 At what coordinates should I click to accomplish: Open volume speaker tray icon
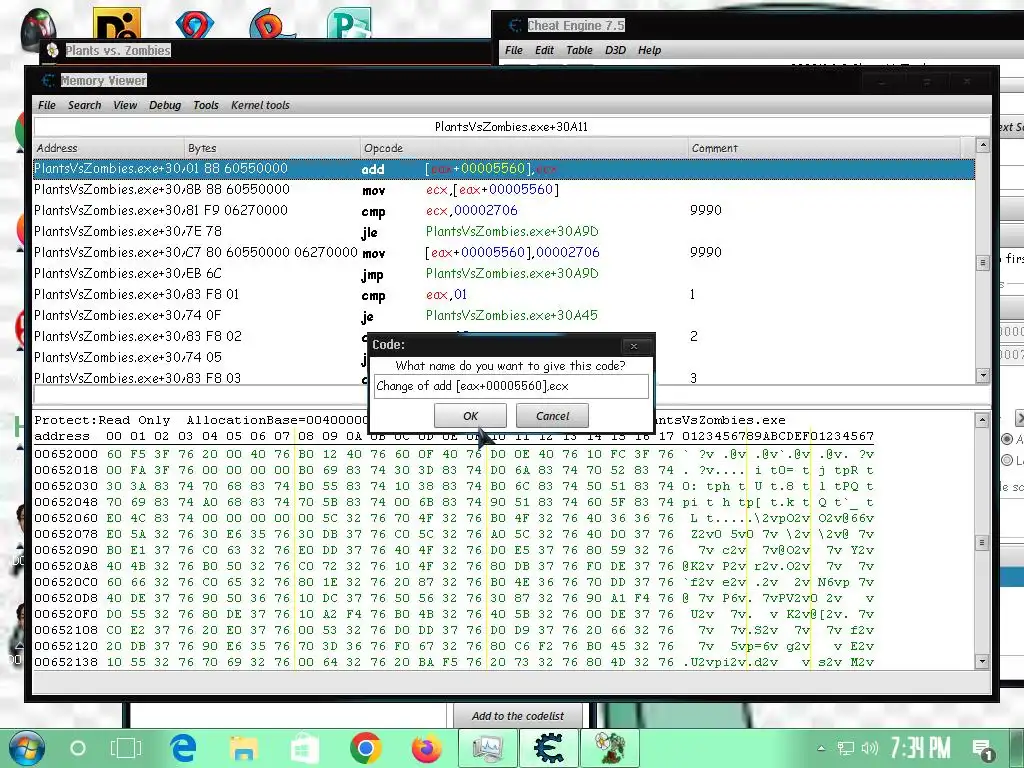pos(869,748)
